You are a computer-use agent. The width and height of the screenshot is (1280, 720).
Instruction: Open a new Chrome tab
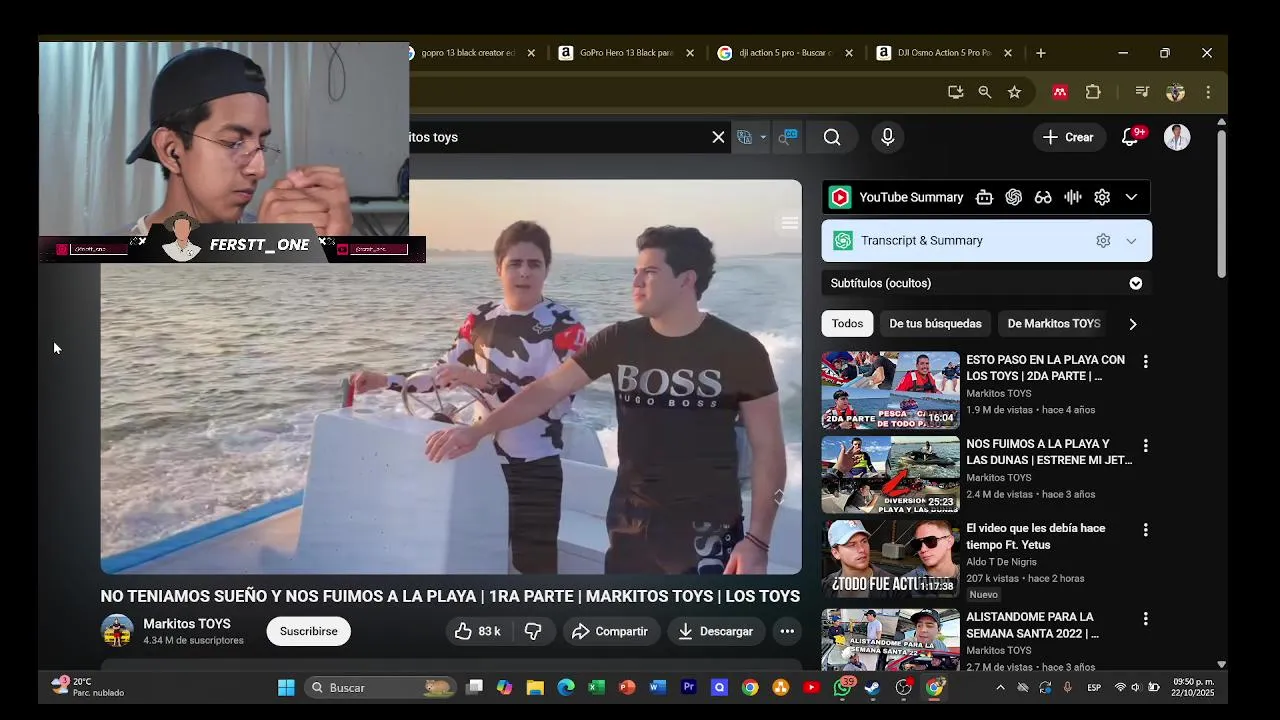click(1041, 53)
